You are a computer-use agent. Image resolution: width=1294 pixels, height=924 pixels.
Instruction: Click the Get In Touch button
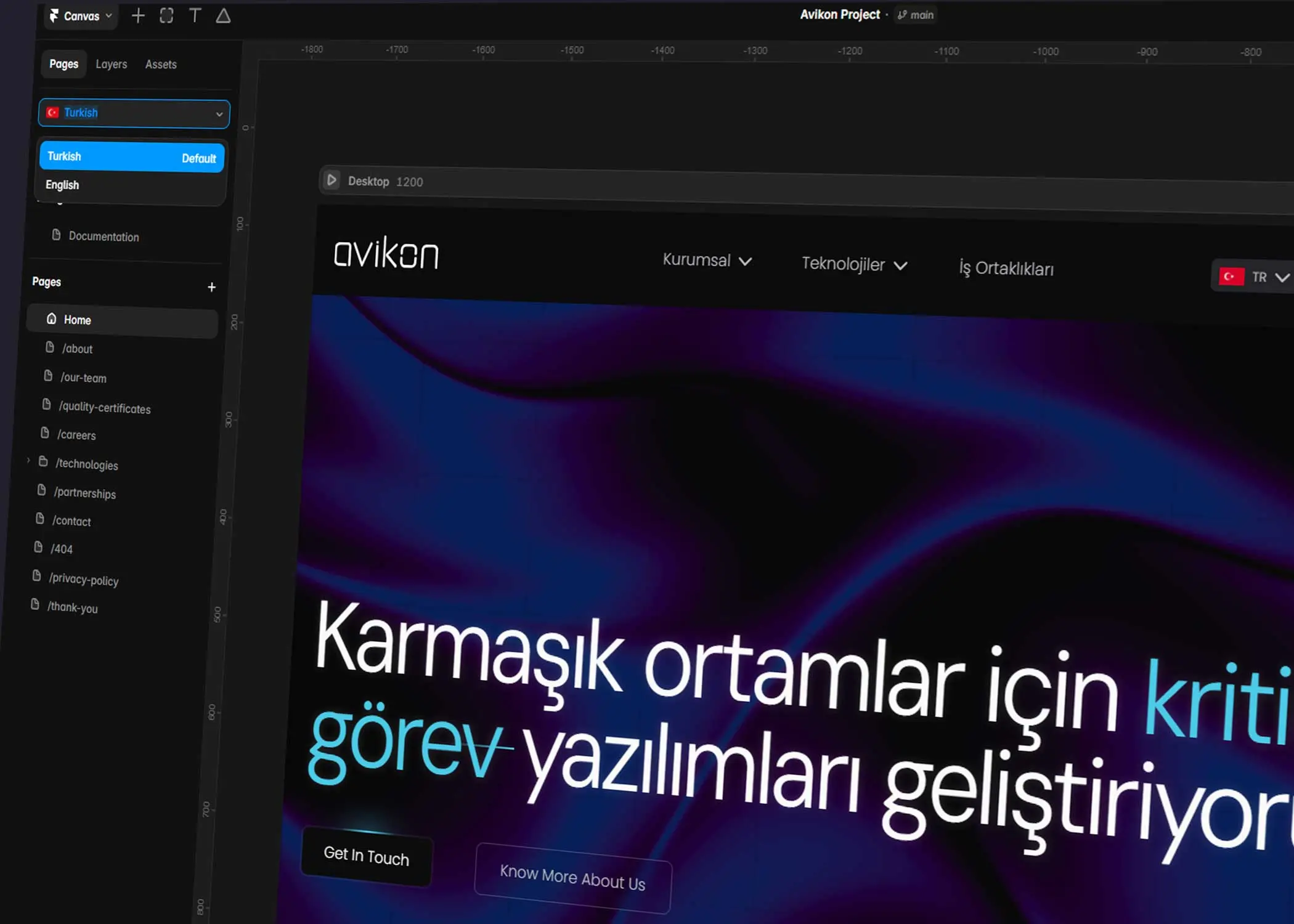pos(367,856)
